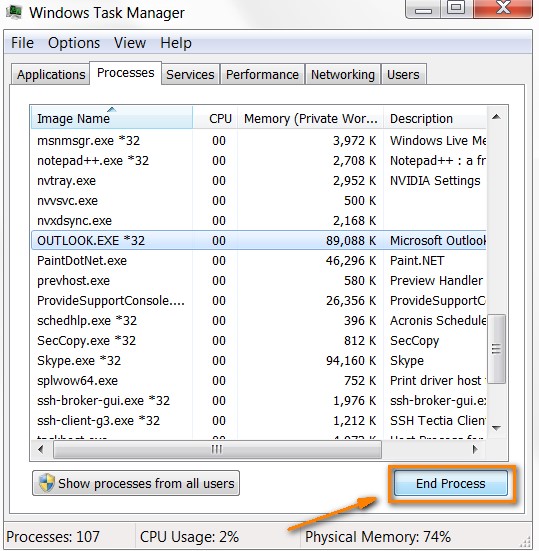Click the 46,296 K memory value
Image resolution: width=539 pixels, height=551 pixels.
coord(351,261)
